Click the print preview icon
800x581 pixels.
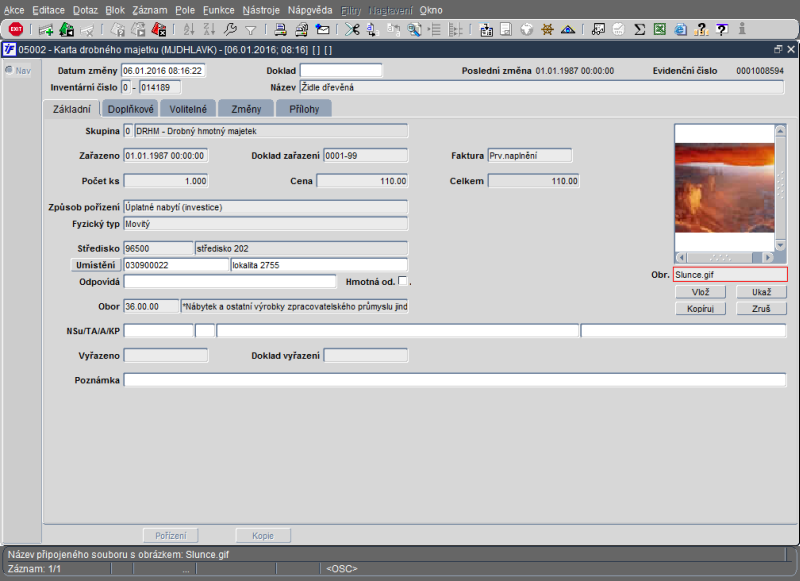[301, 30]
